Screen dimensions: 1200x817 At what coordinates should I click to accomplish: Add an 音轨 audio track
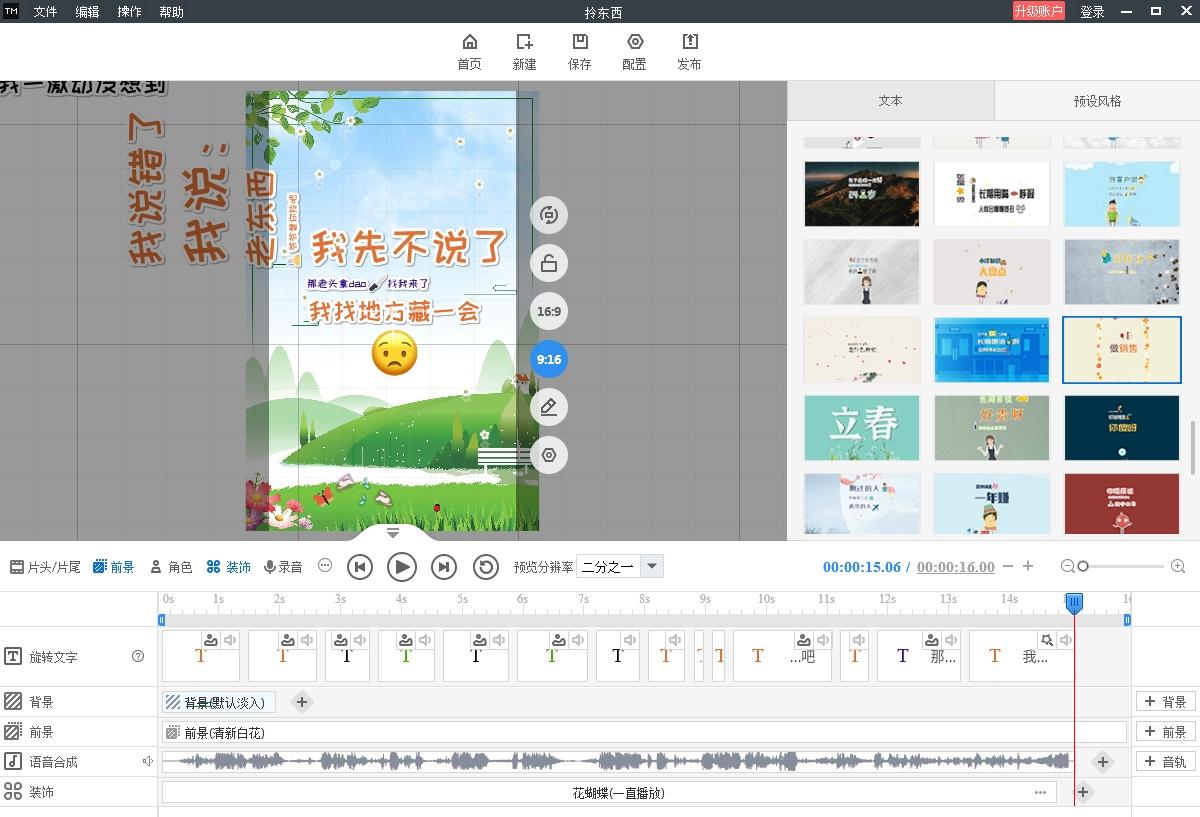point(1165,762)
